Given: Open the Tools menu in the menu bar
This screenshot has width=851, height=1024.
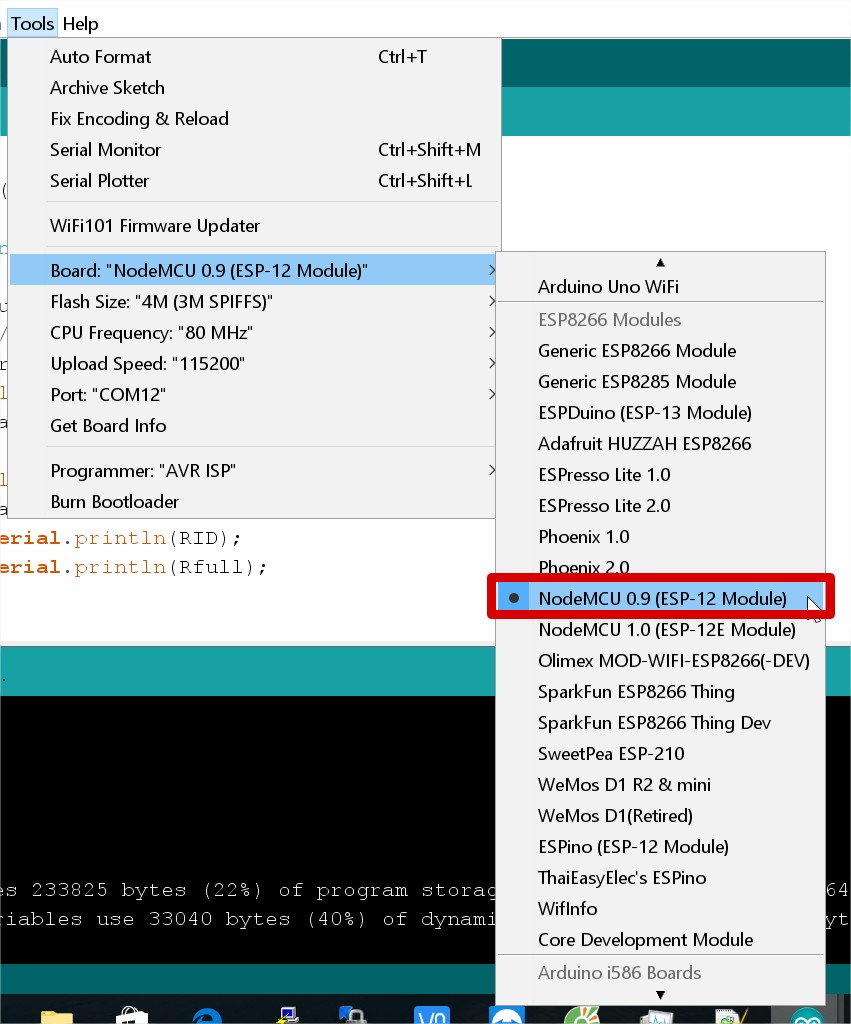Looking at the screenshot, I should tap(32, 24).
